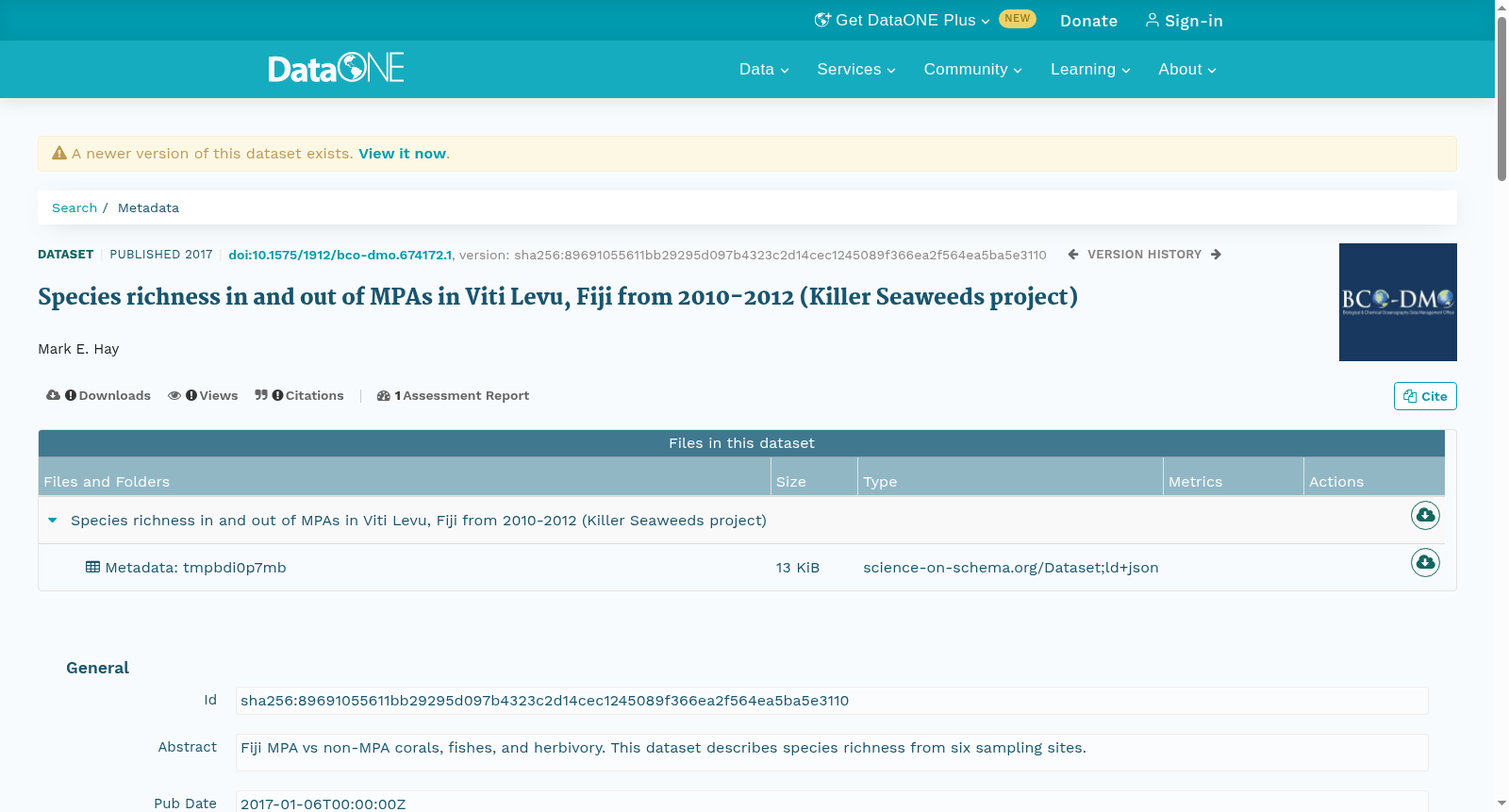Go to next version arrow
The width and height of the screenshot is (1509, 812).
tap(1216, 255)
